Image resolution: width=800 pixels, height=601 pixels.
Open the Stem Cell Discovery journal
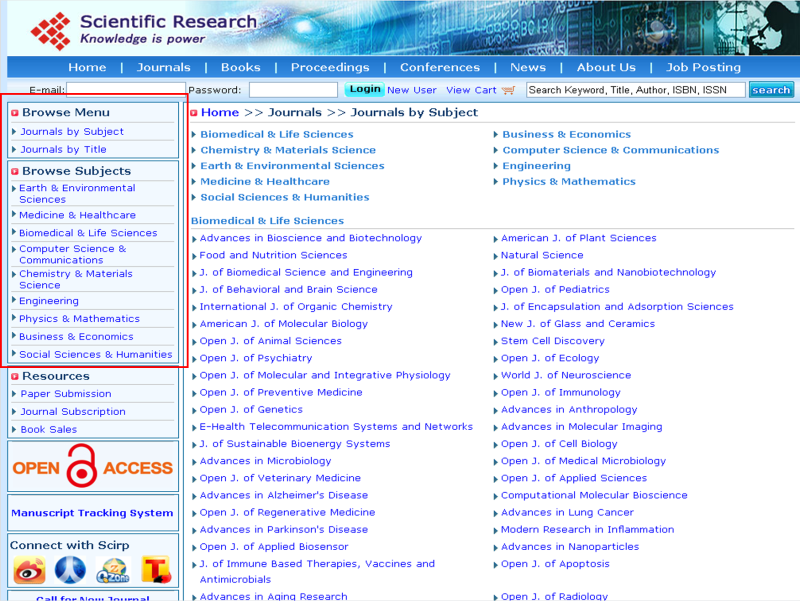point(553,340)
